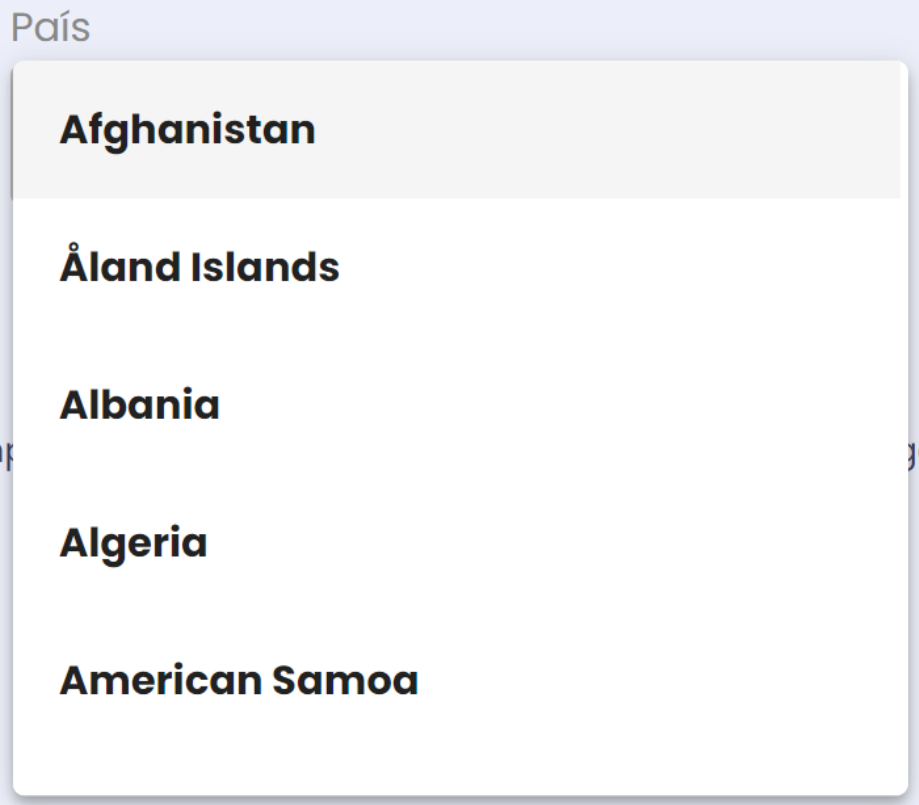919x805 pixels.
Task: Set country to Åland Islands
Action: click(199, 268)
